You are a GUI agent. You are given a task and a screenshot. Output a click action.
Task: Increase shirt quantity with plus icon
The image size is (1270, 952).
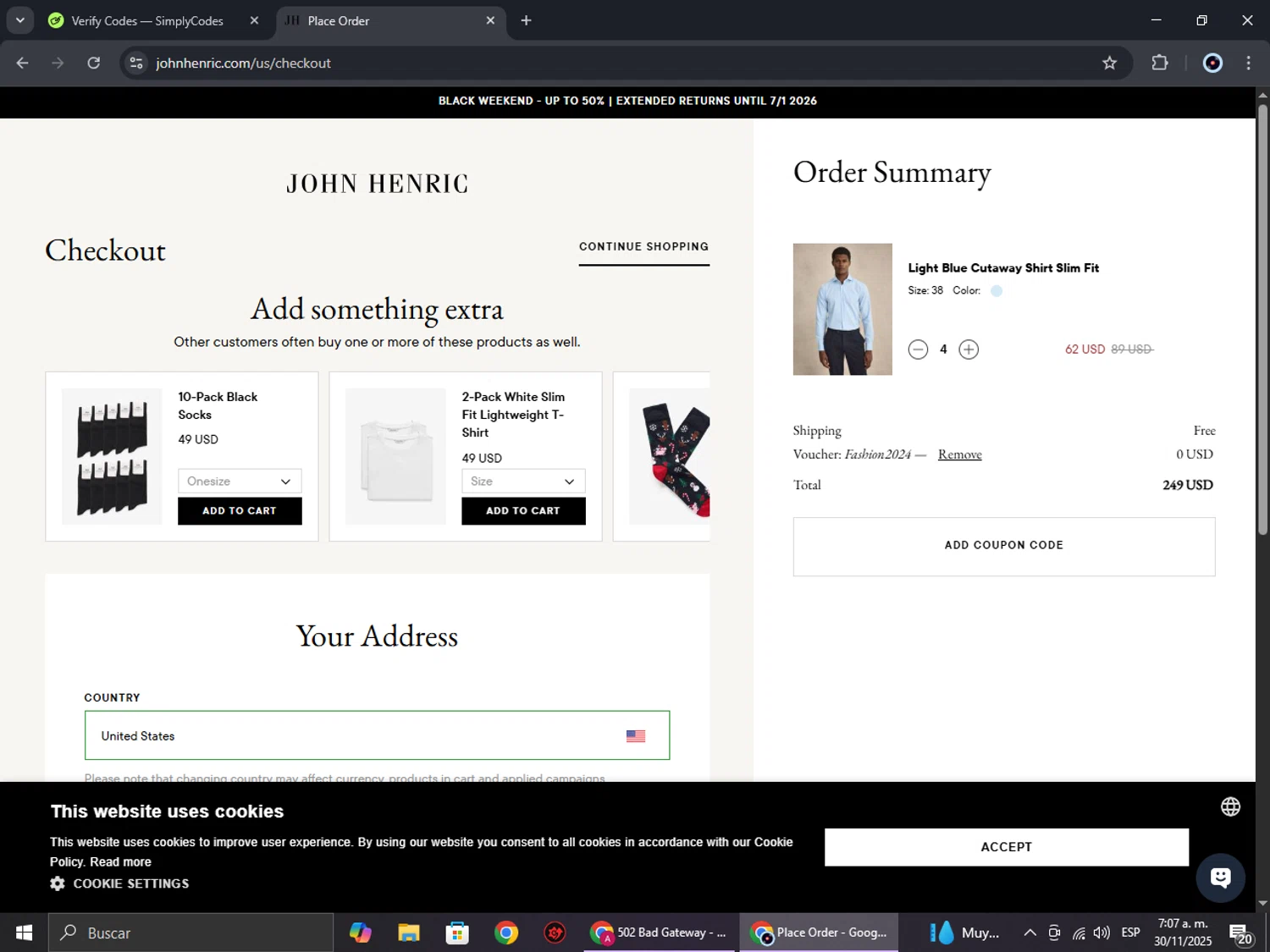click(969, 349)
